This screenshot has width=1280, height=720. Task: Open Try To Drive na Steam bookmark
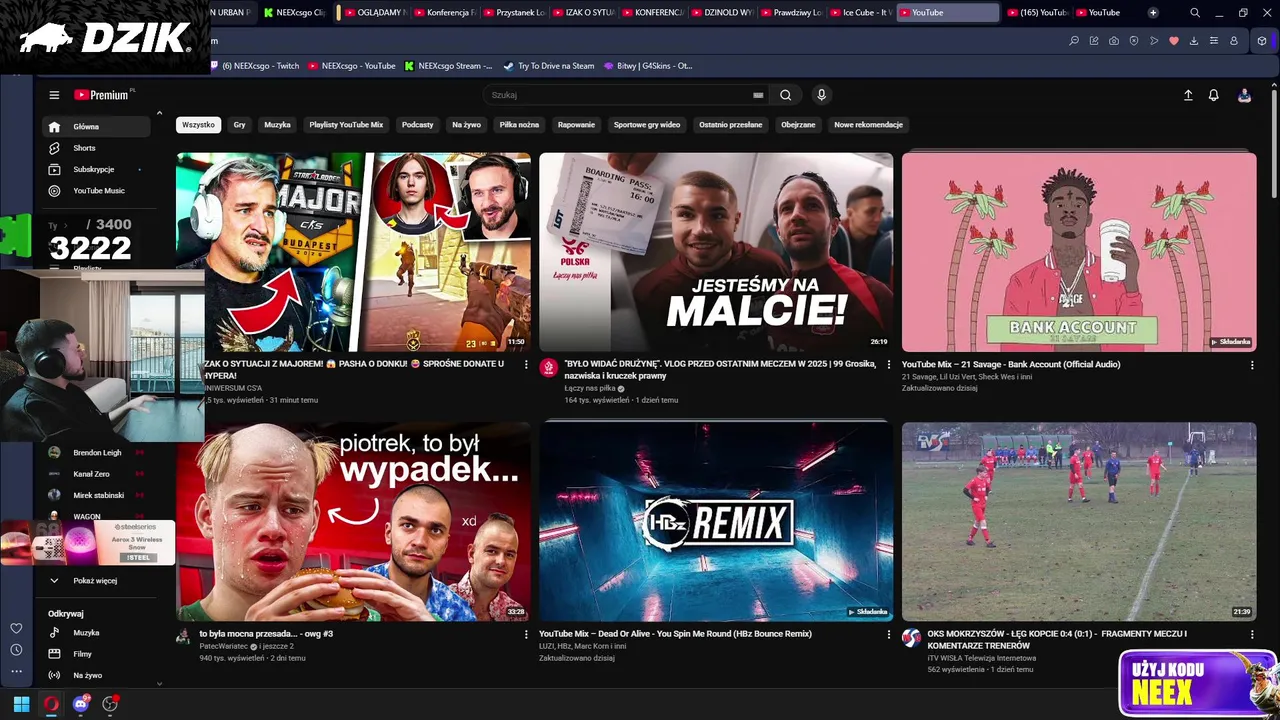548,66
